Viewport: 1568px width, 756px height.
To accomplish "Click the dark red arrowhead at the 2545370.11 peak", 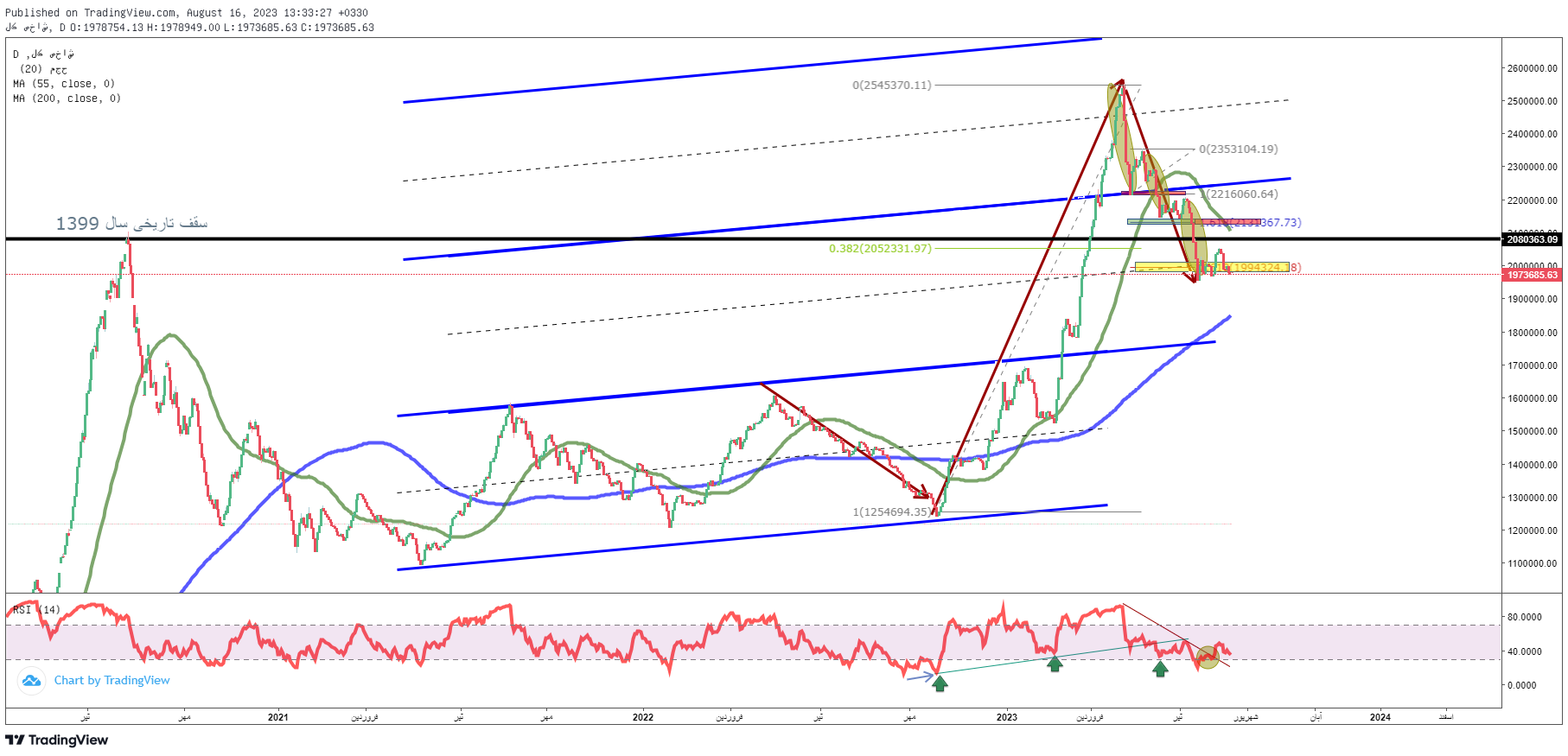I will (x=1120, y=82).
